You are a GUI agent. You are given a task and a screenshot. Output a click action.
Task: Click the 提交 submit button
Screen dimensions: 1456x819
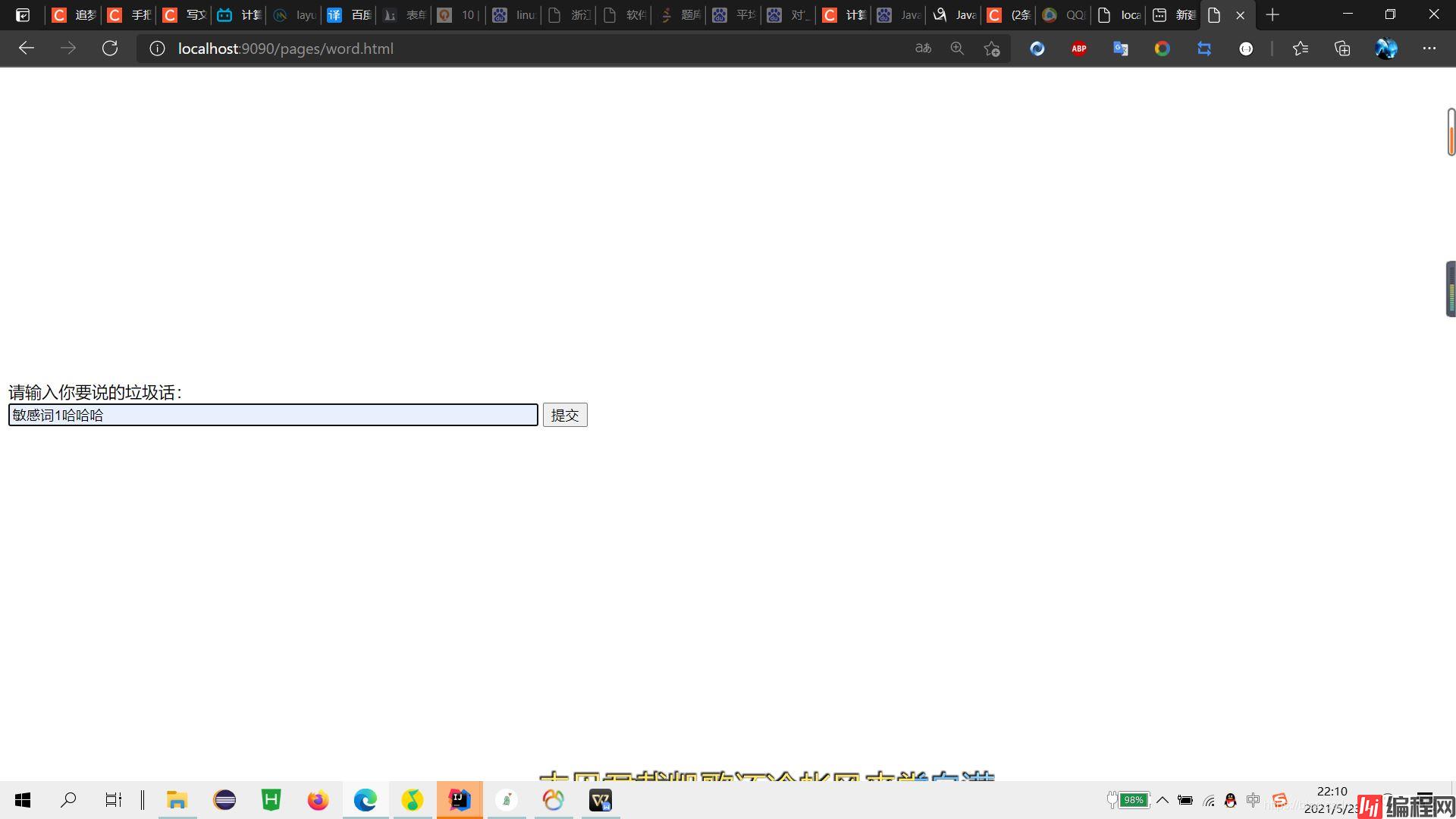[565, 415]
